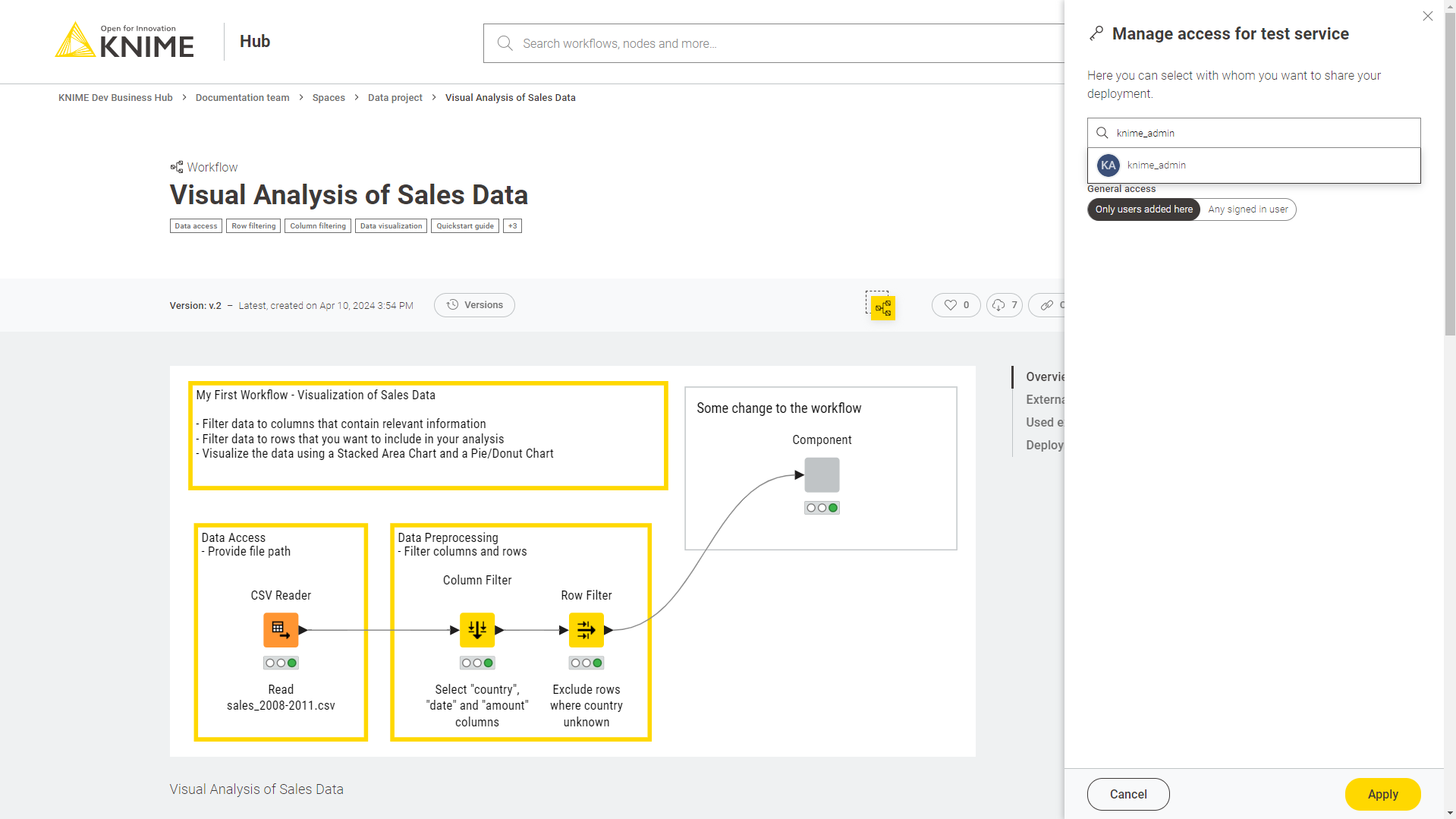The width and height of the screenshot is (1456, 819).
Task: Click the workflow search input field
Action: click(774, 43)
